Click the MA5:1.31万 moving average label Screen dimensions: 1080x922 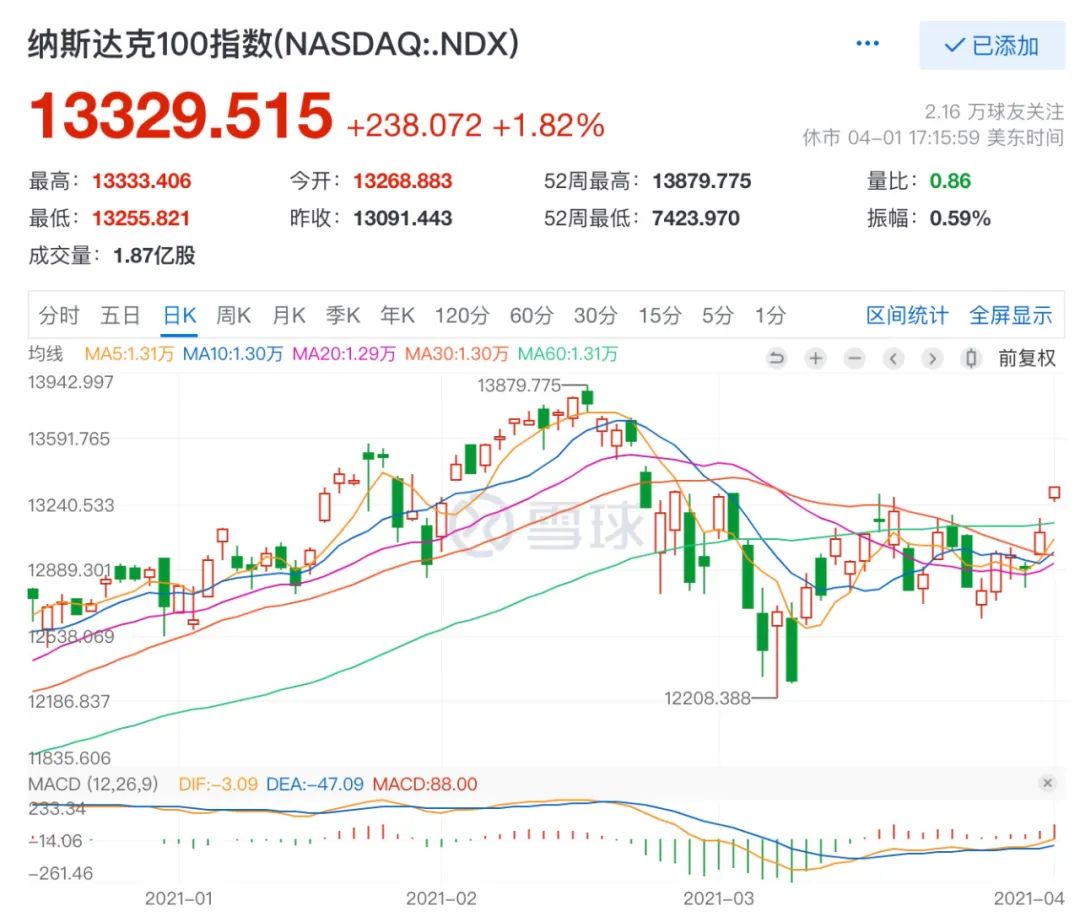coord(129,354)
